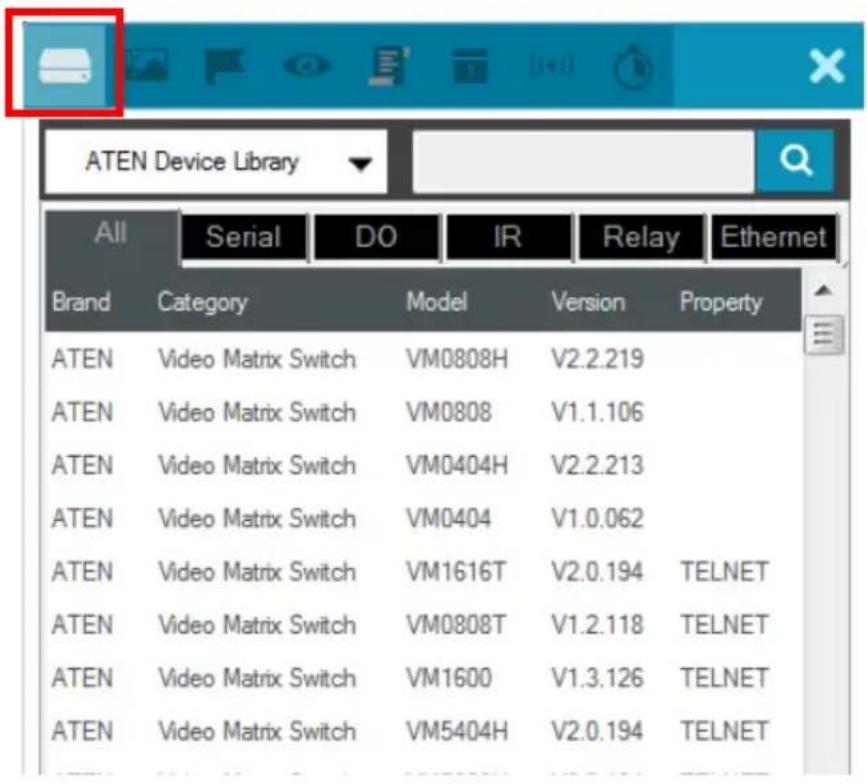Select the VM1600 model cell
This screenshot has height=784, width=867.
448,678
